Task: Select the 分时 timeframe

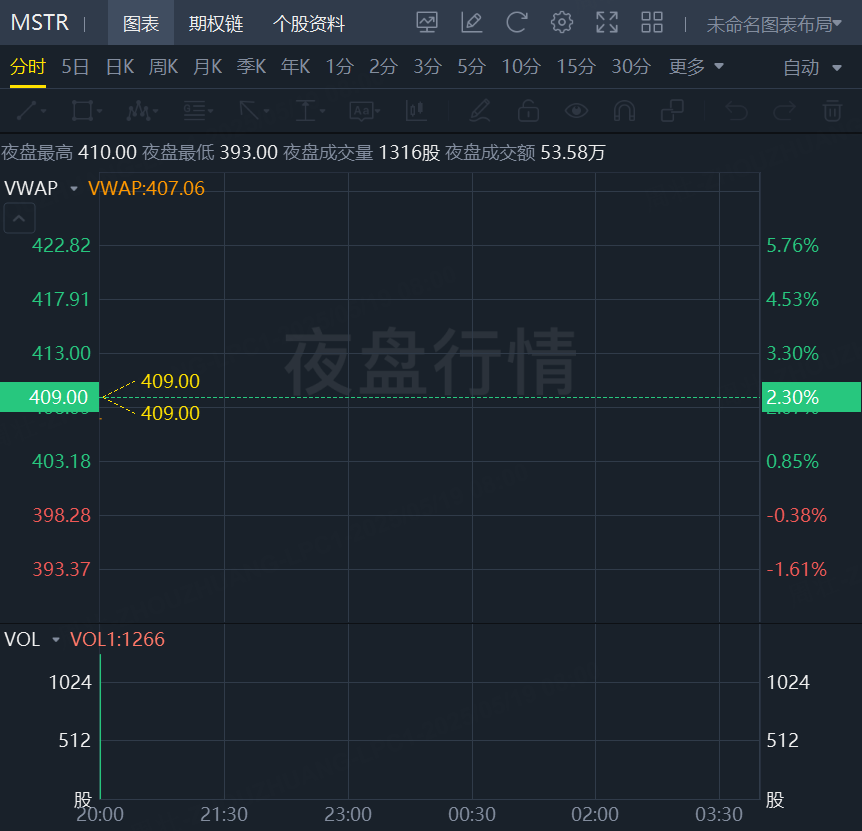Action: point(27,67)
